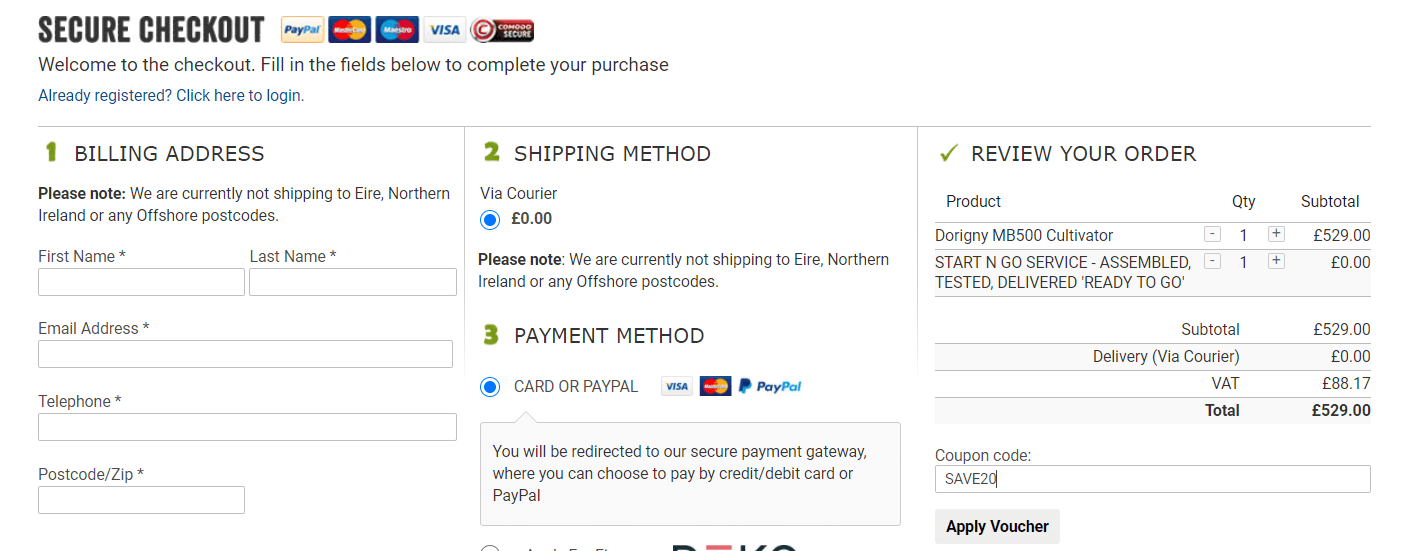Image resolution: width=1407 pixels, height=551 pixels.
Task: Focus the Email Address field
Action: click(245, 354)
